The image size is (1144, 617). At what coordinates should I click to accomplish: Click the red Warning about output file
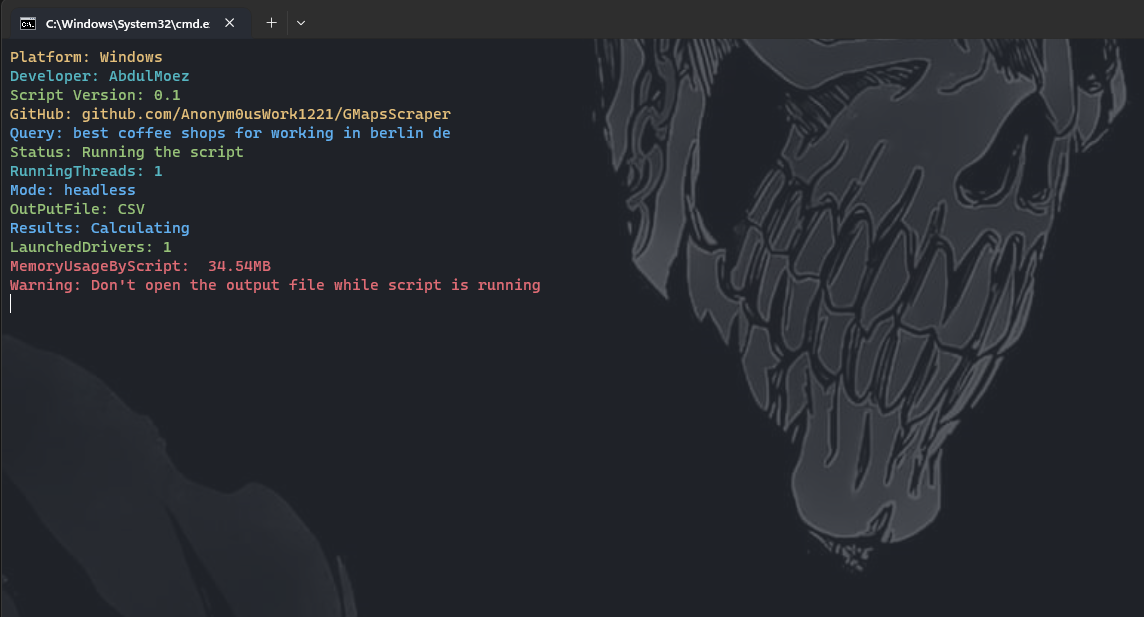coord(275,284)
